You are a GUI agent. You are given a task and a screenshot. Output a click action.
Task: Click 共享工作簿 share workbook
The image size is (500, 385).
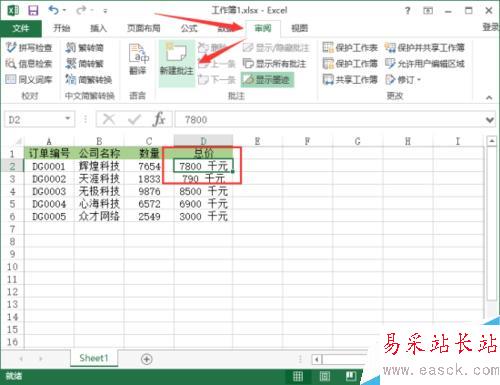[x=350, y=79]
